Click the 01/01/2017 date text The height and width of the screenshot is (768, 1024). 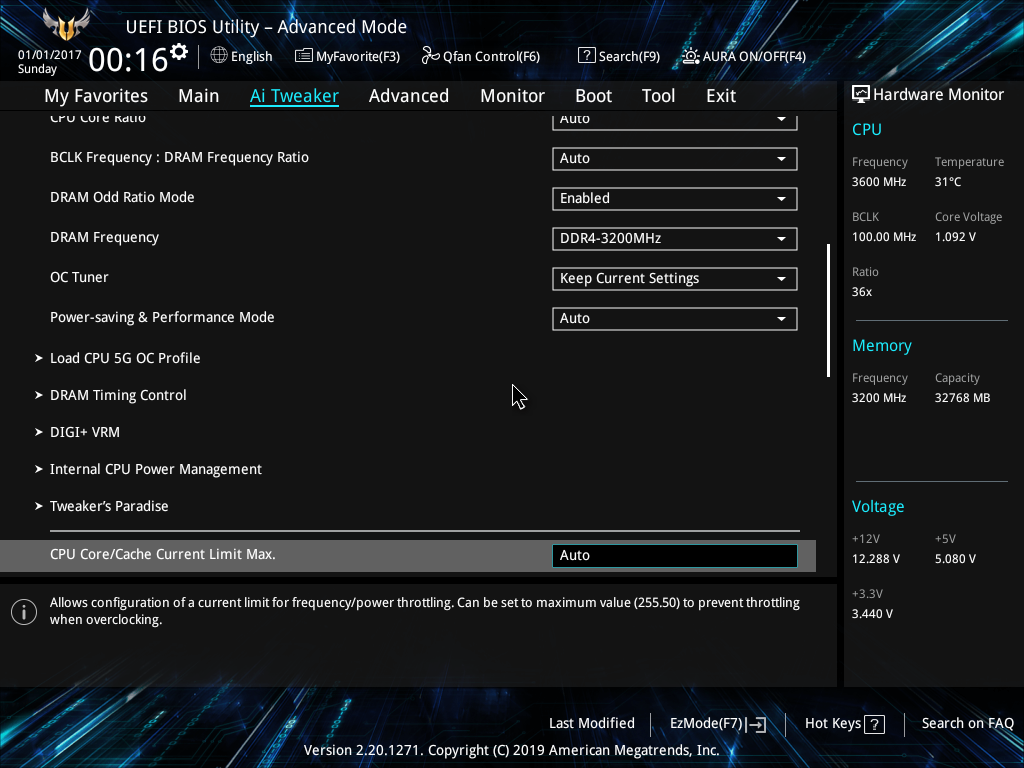pos(50,55)
